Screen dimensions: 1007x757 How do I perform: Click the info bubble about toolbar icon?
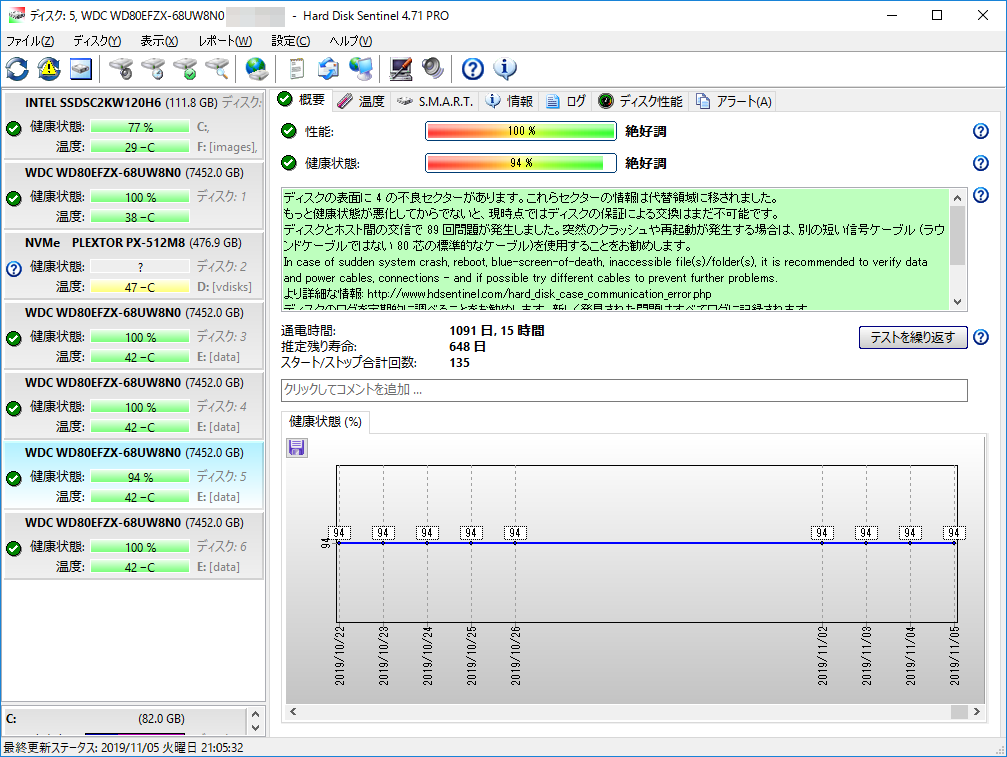505,69
